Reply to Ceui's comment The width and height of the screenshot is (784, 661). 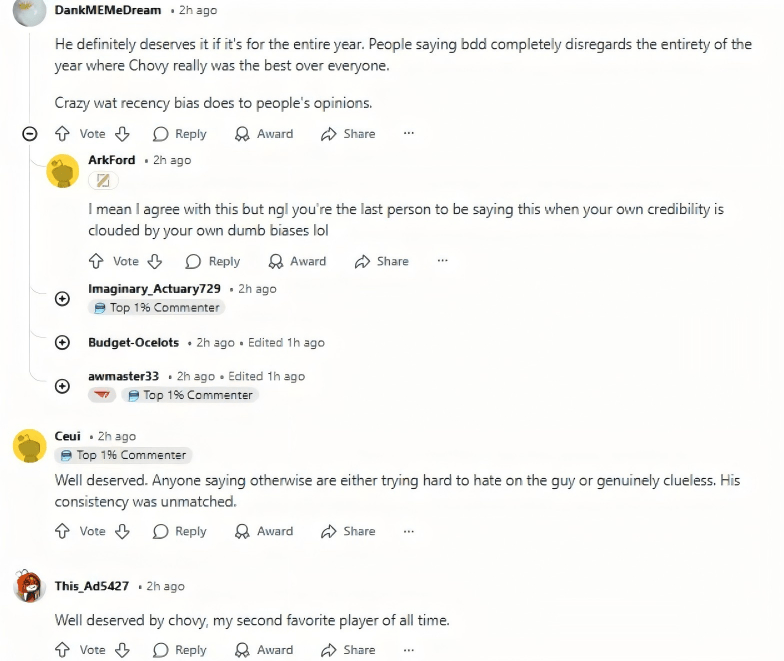point(180,531)
